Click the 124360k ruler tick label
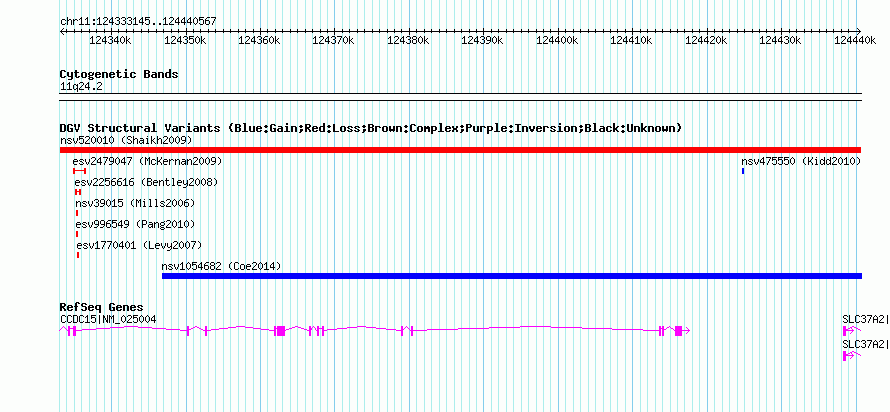Image resolution: width=890 pixels, height=412 pixels. (x=259, y=40)
